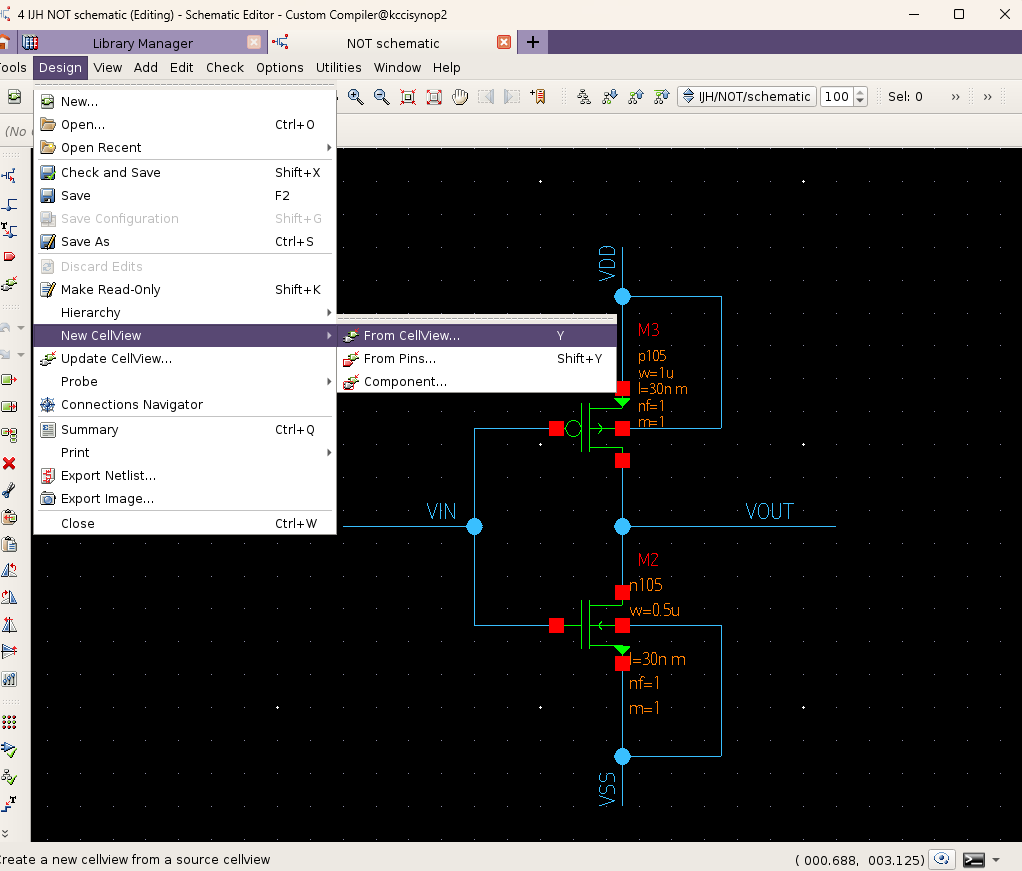1022x871 pixels.
Task: Switch to the NOT schematic tab
Action: [393, 43]
